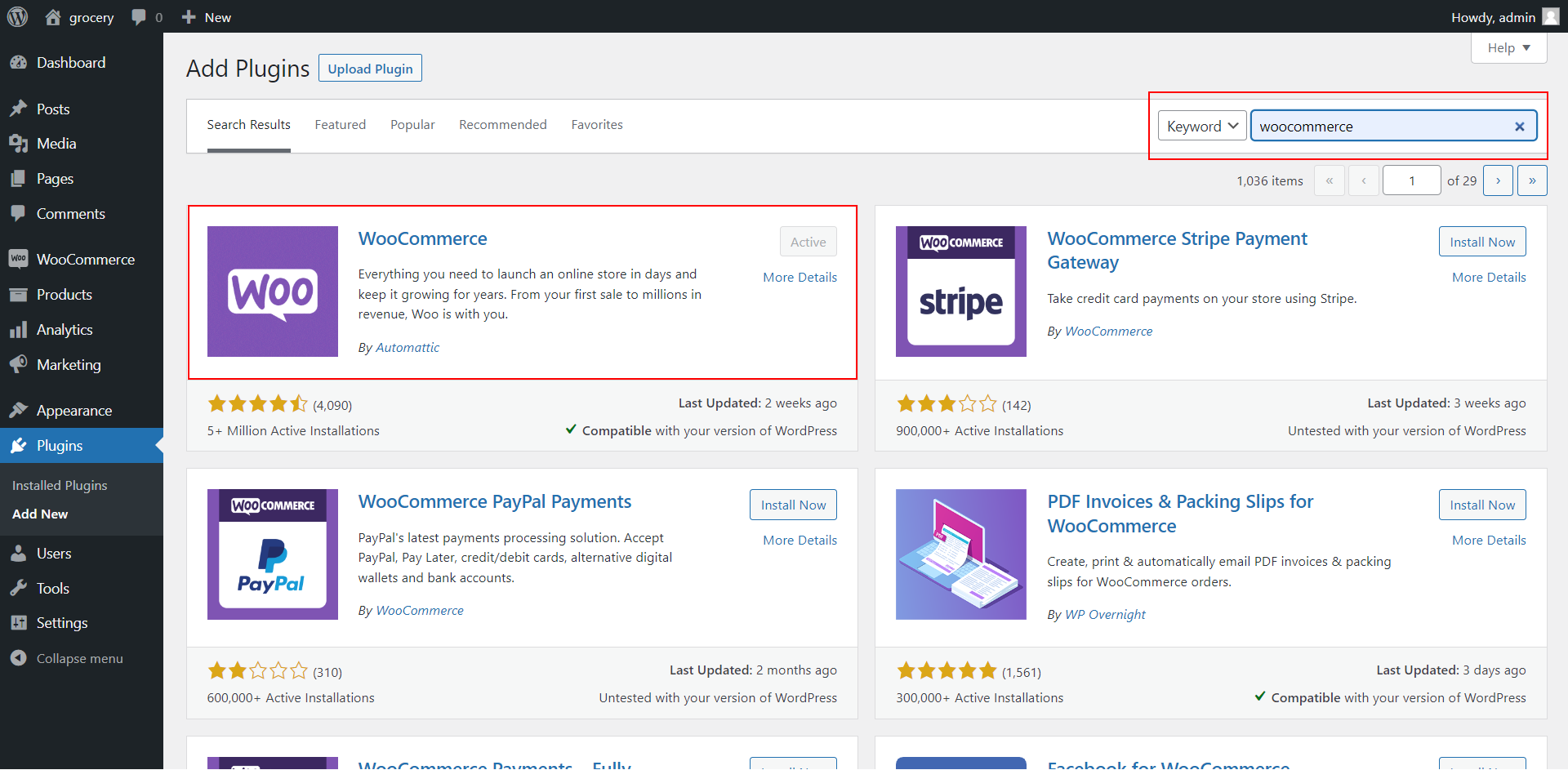The height and width of the screenshot is (770, 1568).
Task: Collapse the admin menu
Action: click(20, 658)
